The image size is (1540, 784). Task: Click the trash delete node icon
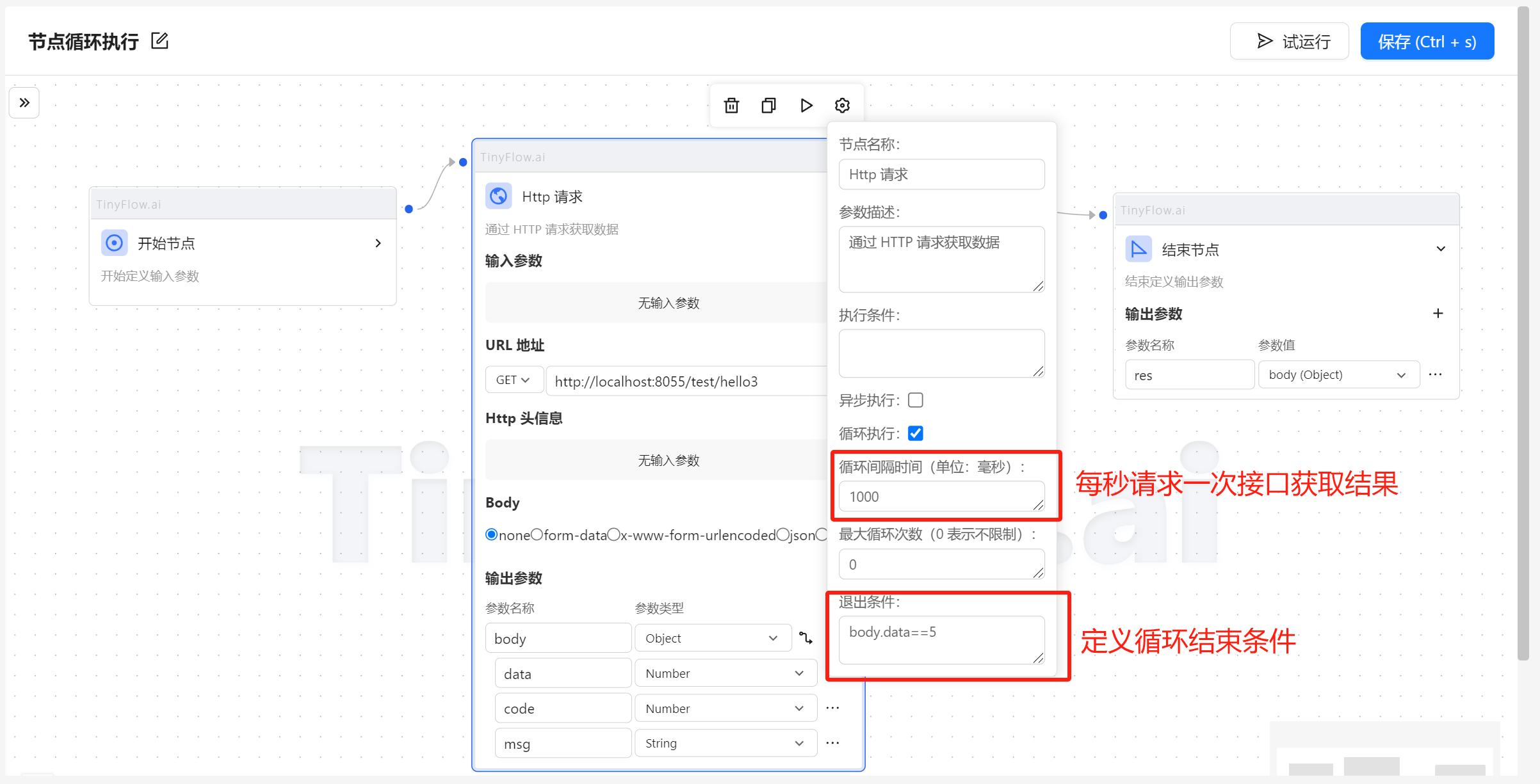pos(731,106)
